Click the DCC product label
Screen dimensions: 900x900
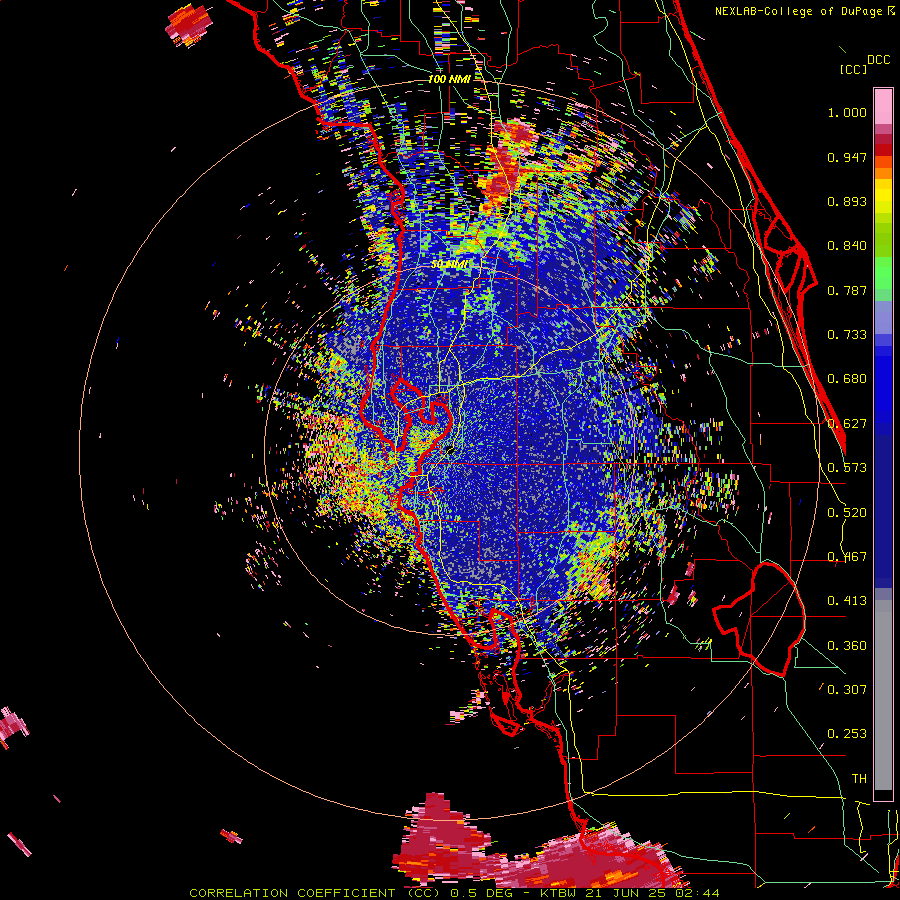tap(878, 60)
